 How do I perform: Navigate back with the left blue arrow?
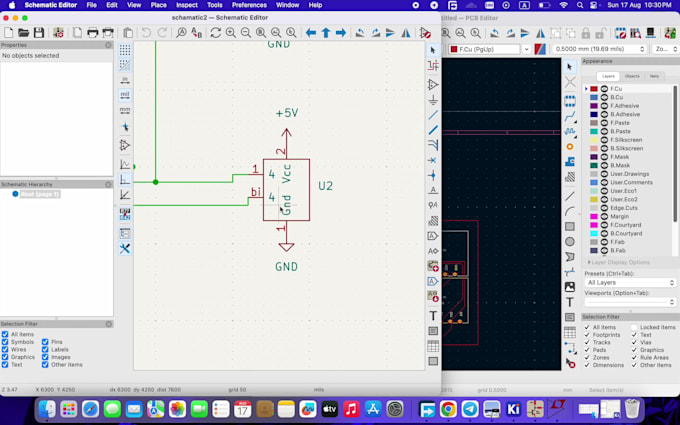tap(311, 33)
